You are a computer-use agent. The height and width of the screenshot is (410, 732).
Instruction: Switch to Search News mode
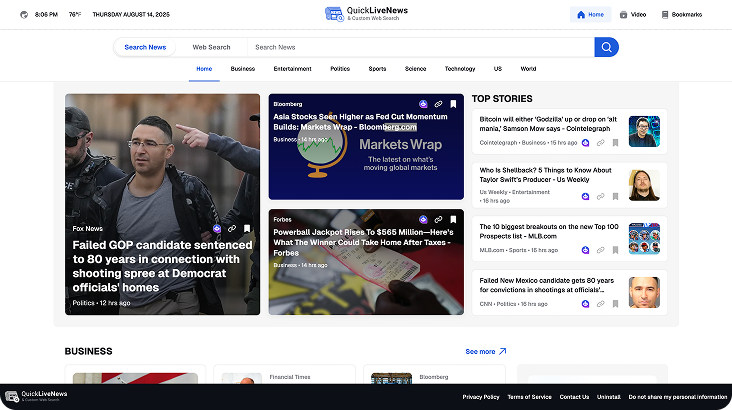[145, 47]
